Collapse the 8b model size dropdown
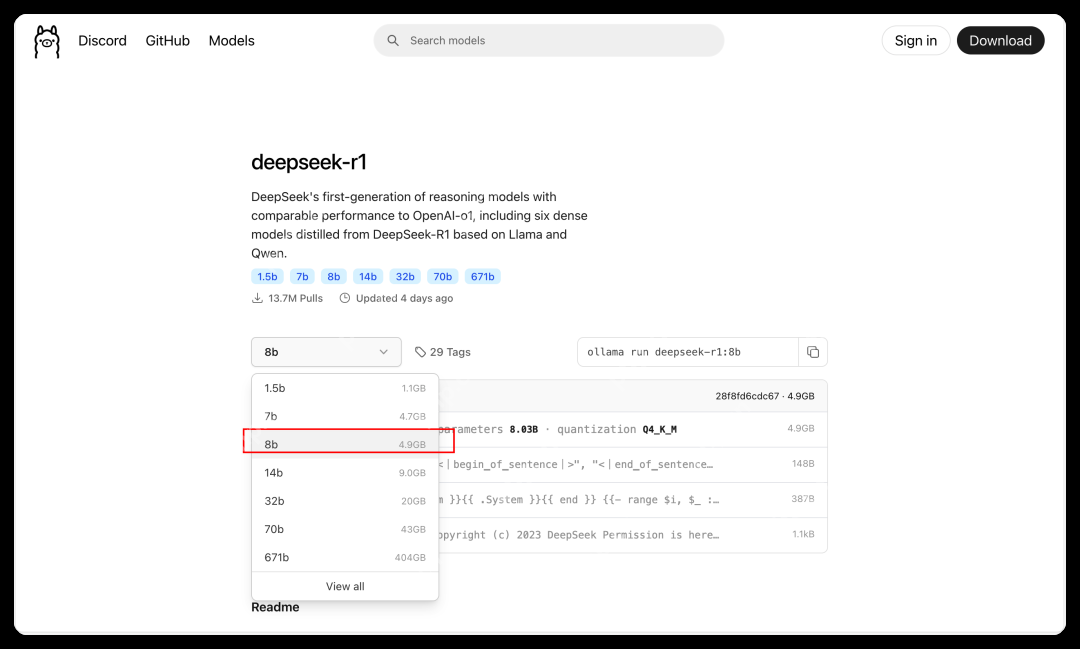This screenshot has width=1080, height=649. [x=326, y=352]
